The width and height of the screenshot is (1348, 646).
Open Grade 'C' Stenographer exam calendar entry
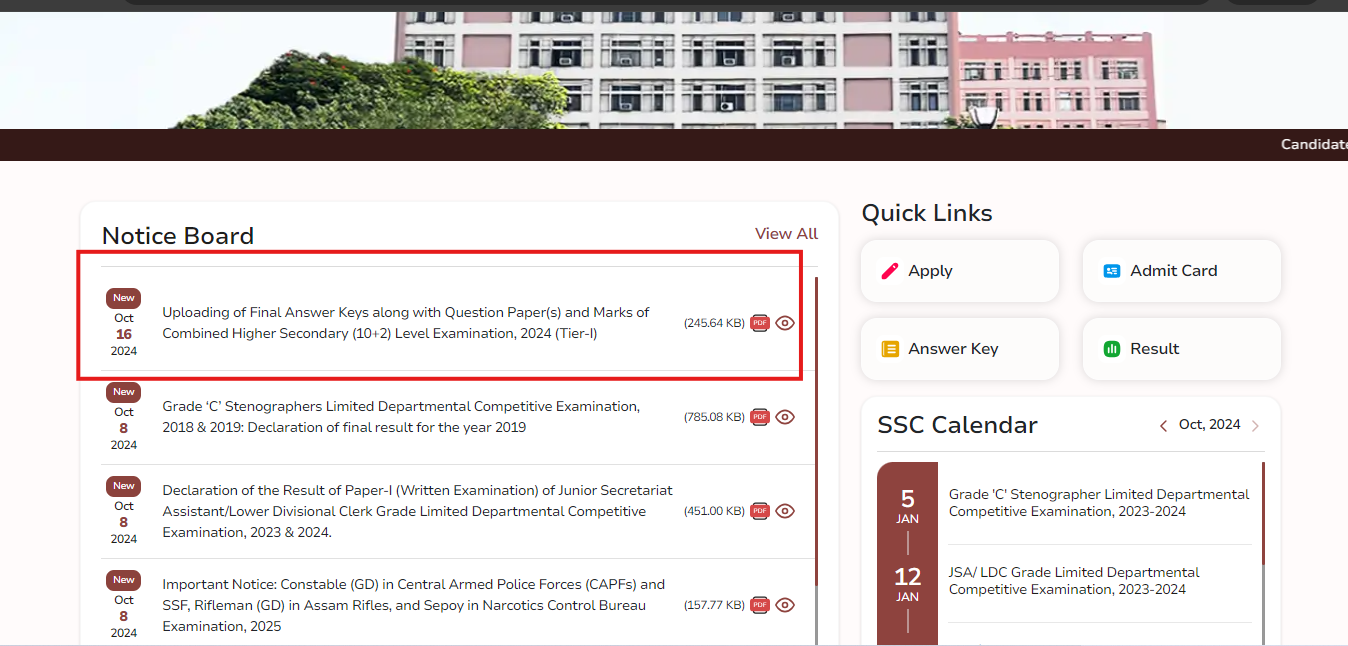(x=1099, y=502)
